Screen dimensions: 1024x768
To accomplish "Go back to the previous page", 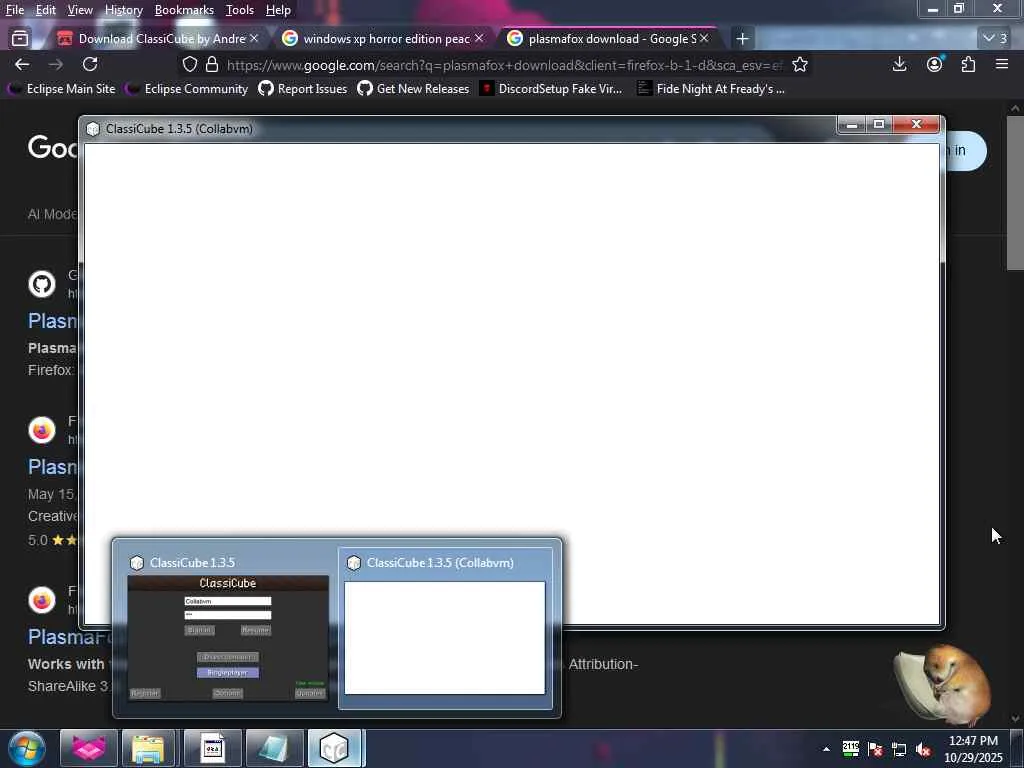I will (22, 64).
